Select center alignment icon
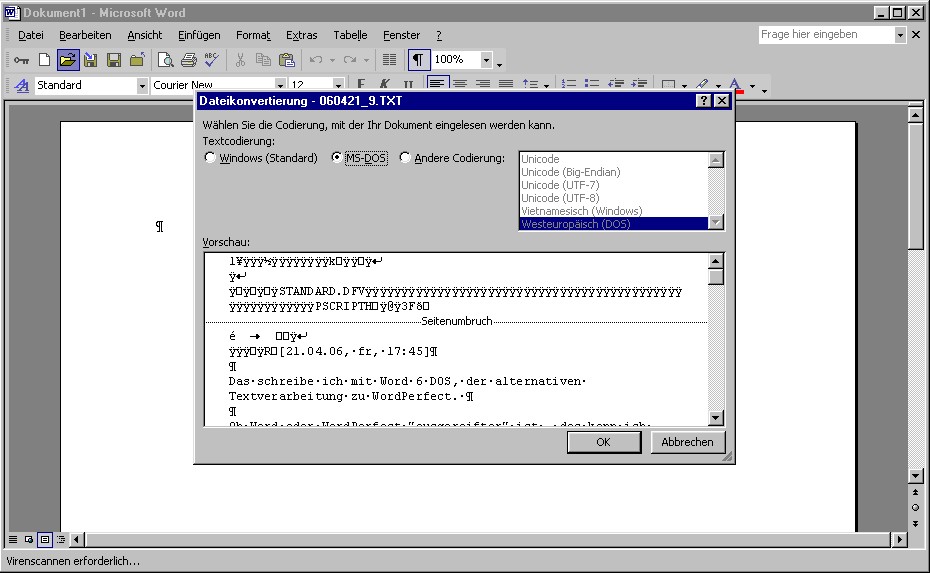Screen dimensions: 930x573 (x=460, y=84)
